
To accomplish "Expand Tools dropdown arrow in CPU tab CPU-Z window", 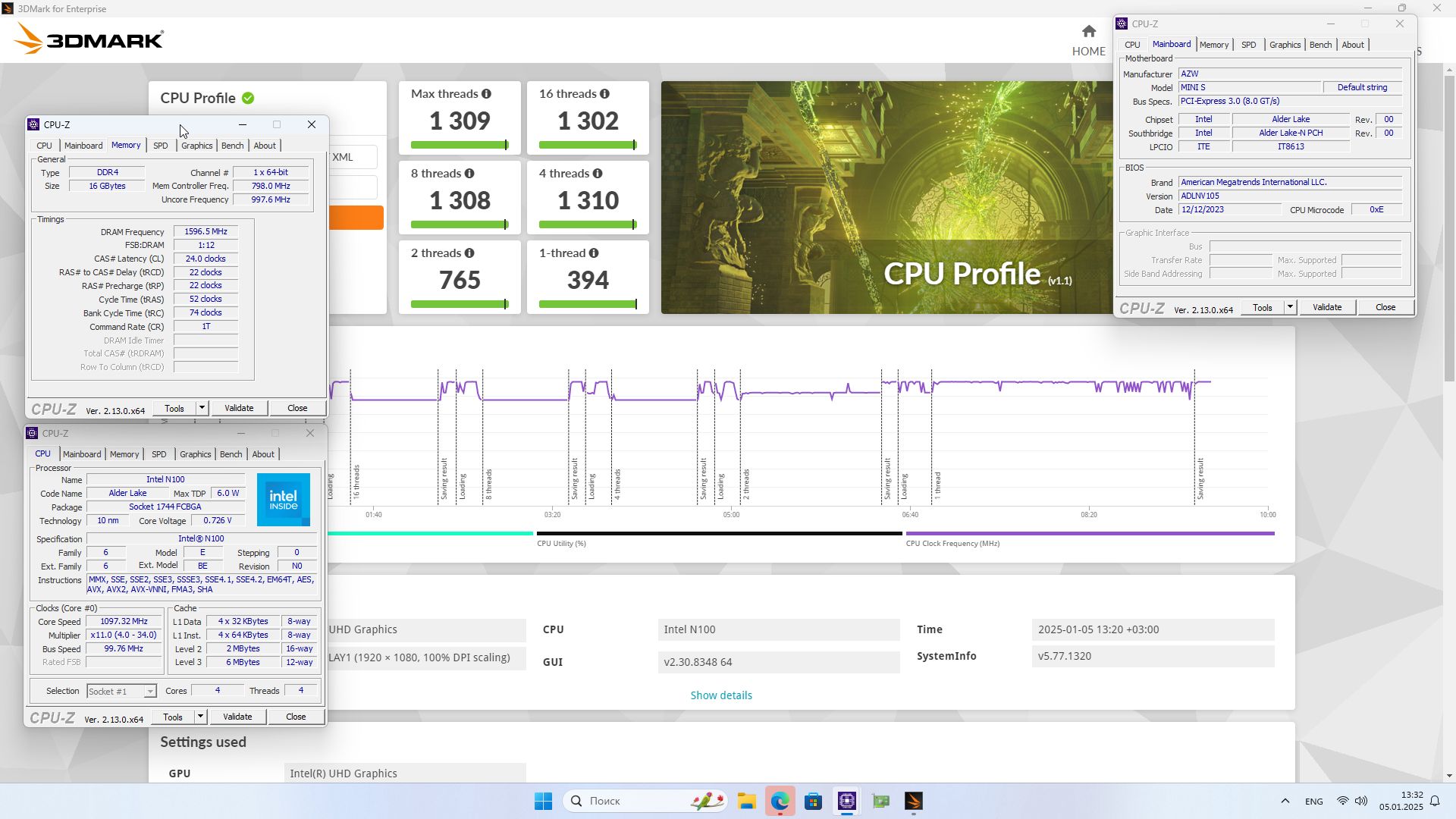I will pos(200,717).
